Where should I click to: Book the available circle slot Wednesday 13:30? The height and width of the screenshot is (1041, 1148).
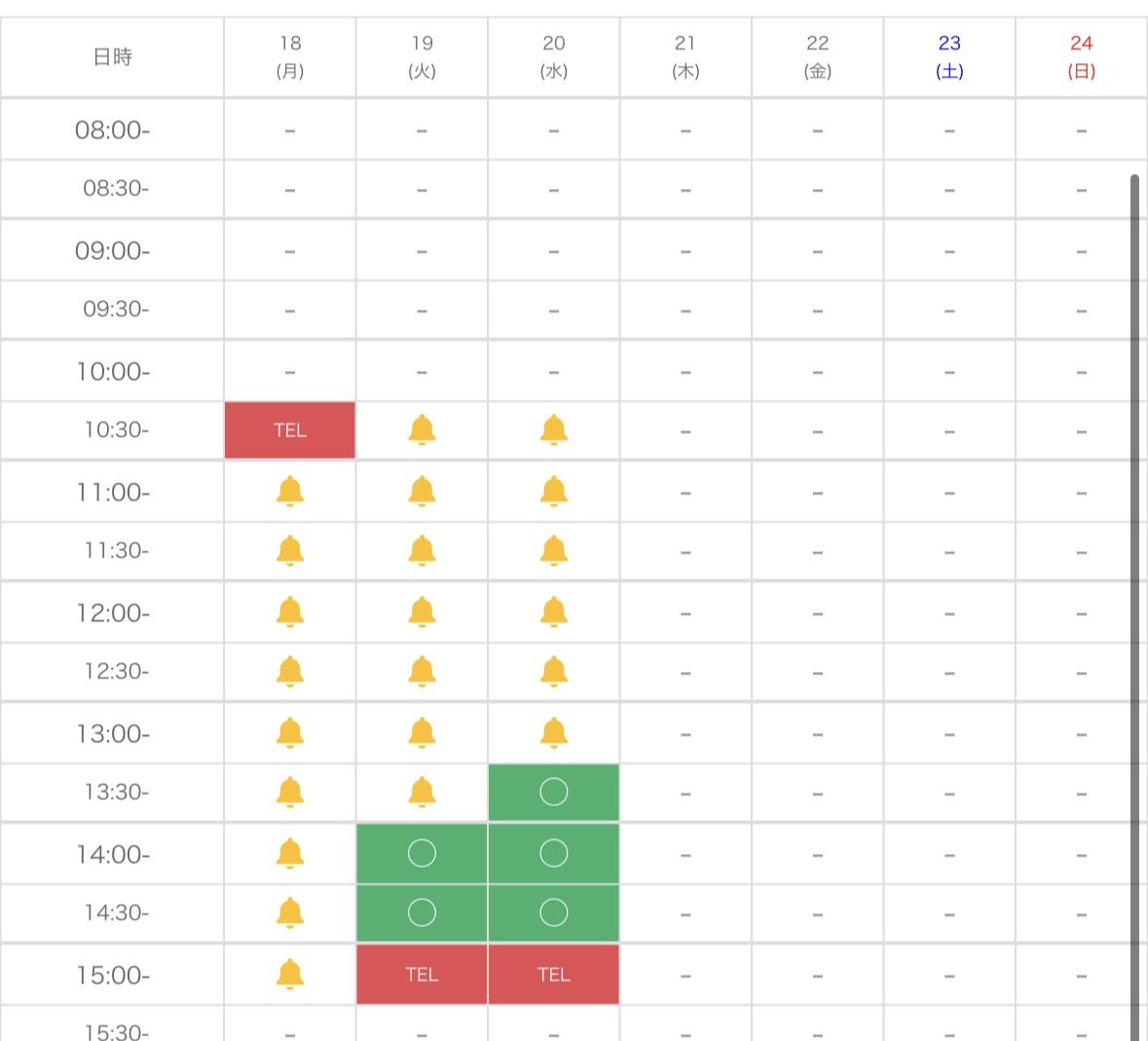553,792
